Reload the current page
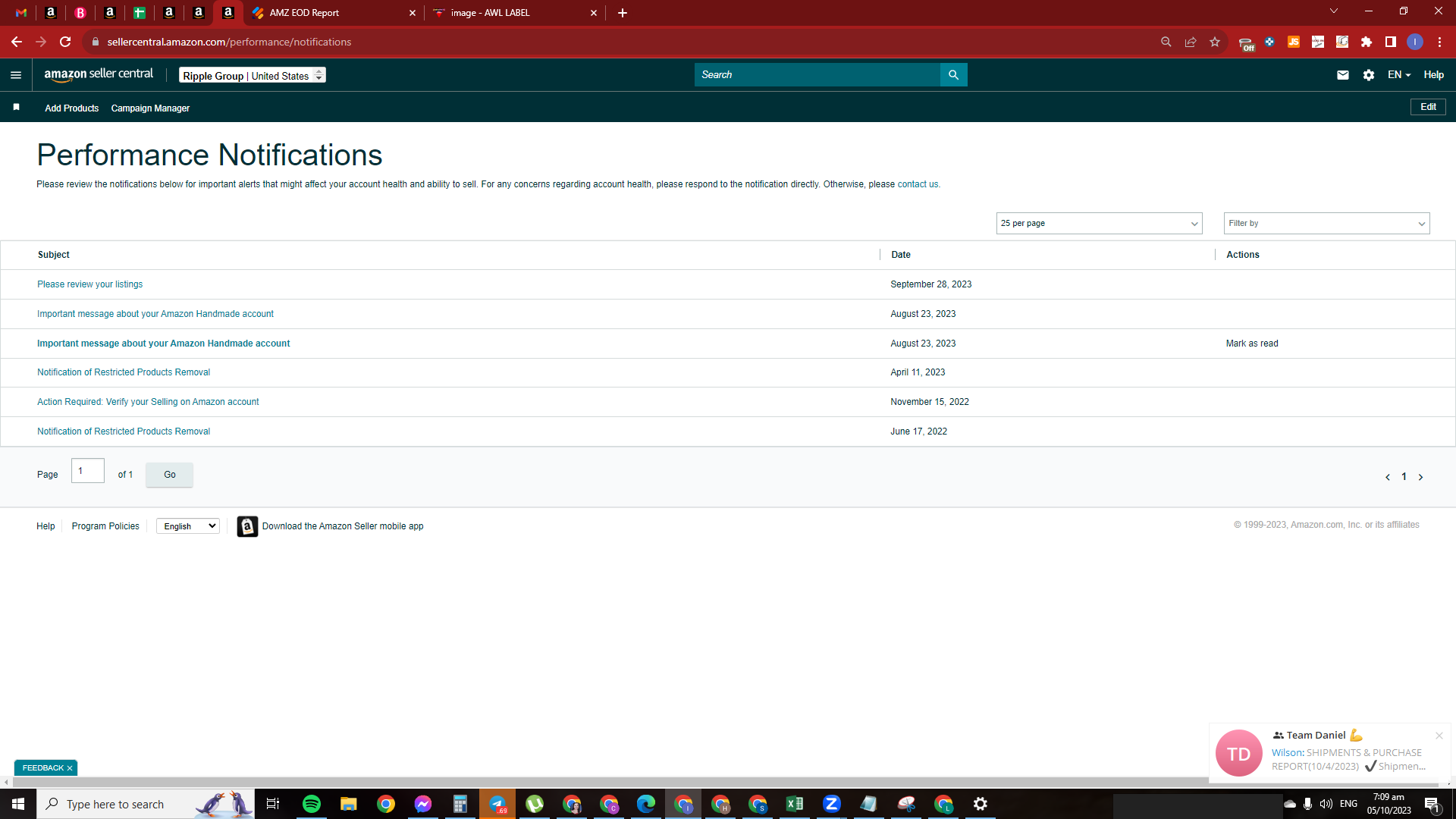Image resolution: width=1456 pixels, height=819 pixels. (x=65, y=42)
